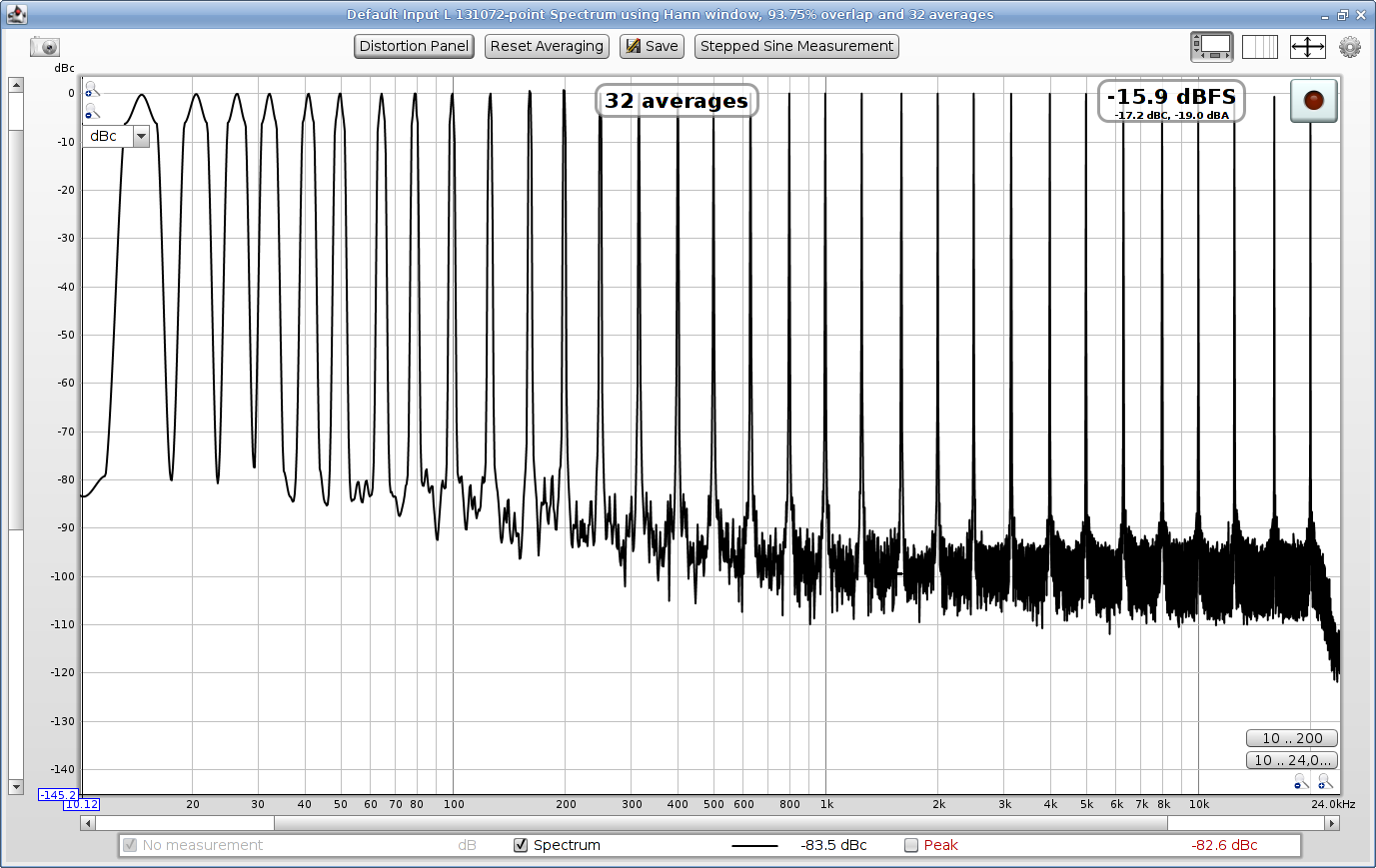Click the Peak legend label

tap(940, 845)
